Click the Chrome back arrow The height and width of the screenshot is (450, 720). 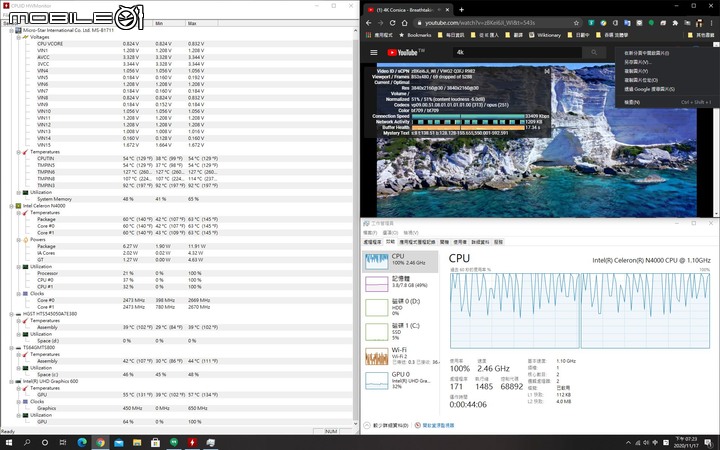369,22
